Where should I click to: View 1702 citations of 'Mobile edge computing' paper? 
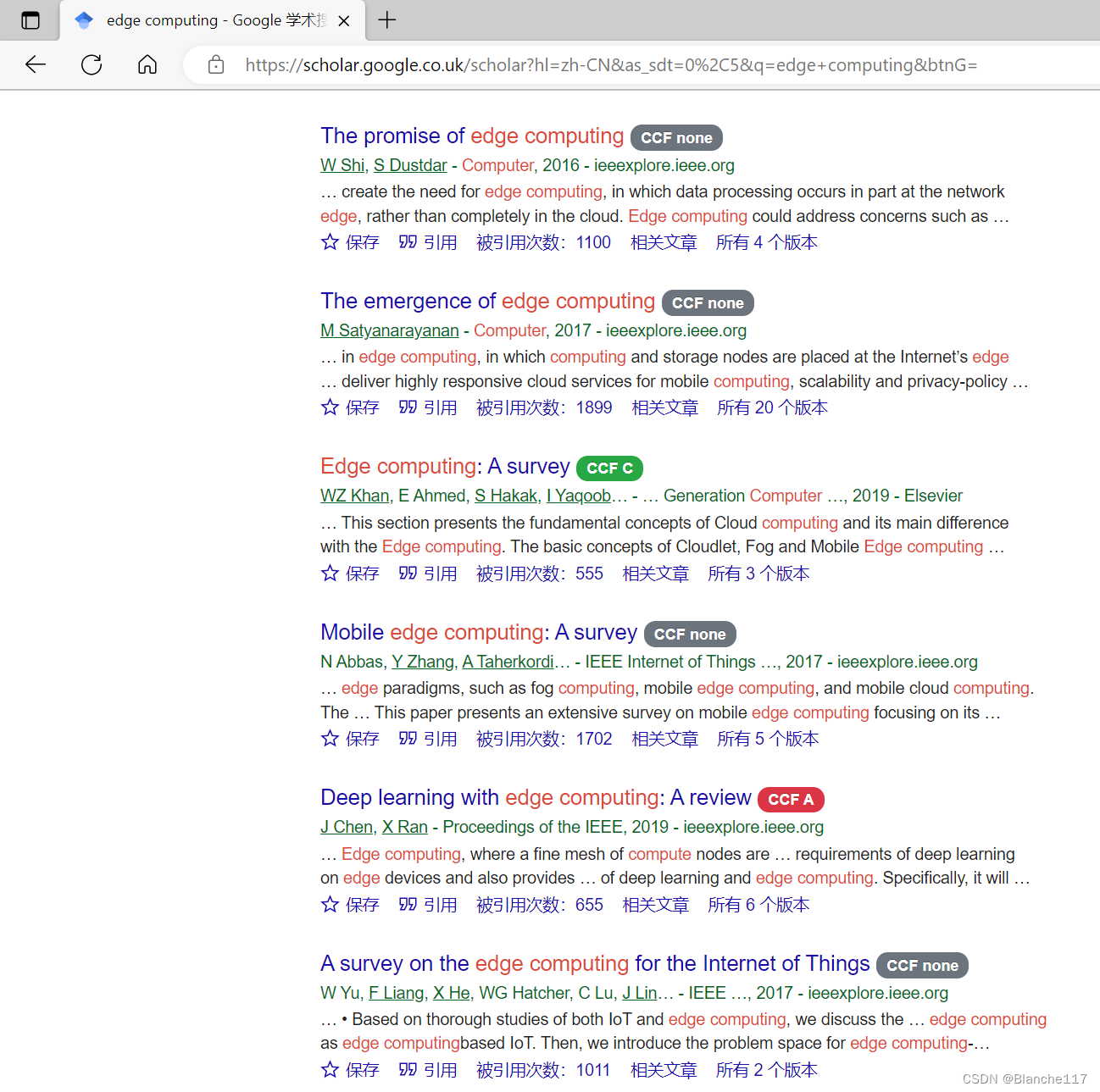click(x=544, y=739)
